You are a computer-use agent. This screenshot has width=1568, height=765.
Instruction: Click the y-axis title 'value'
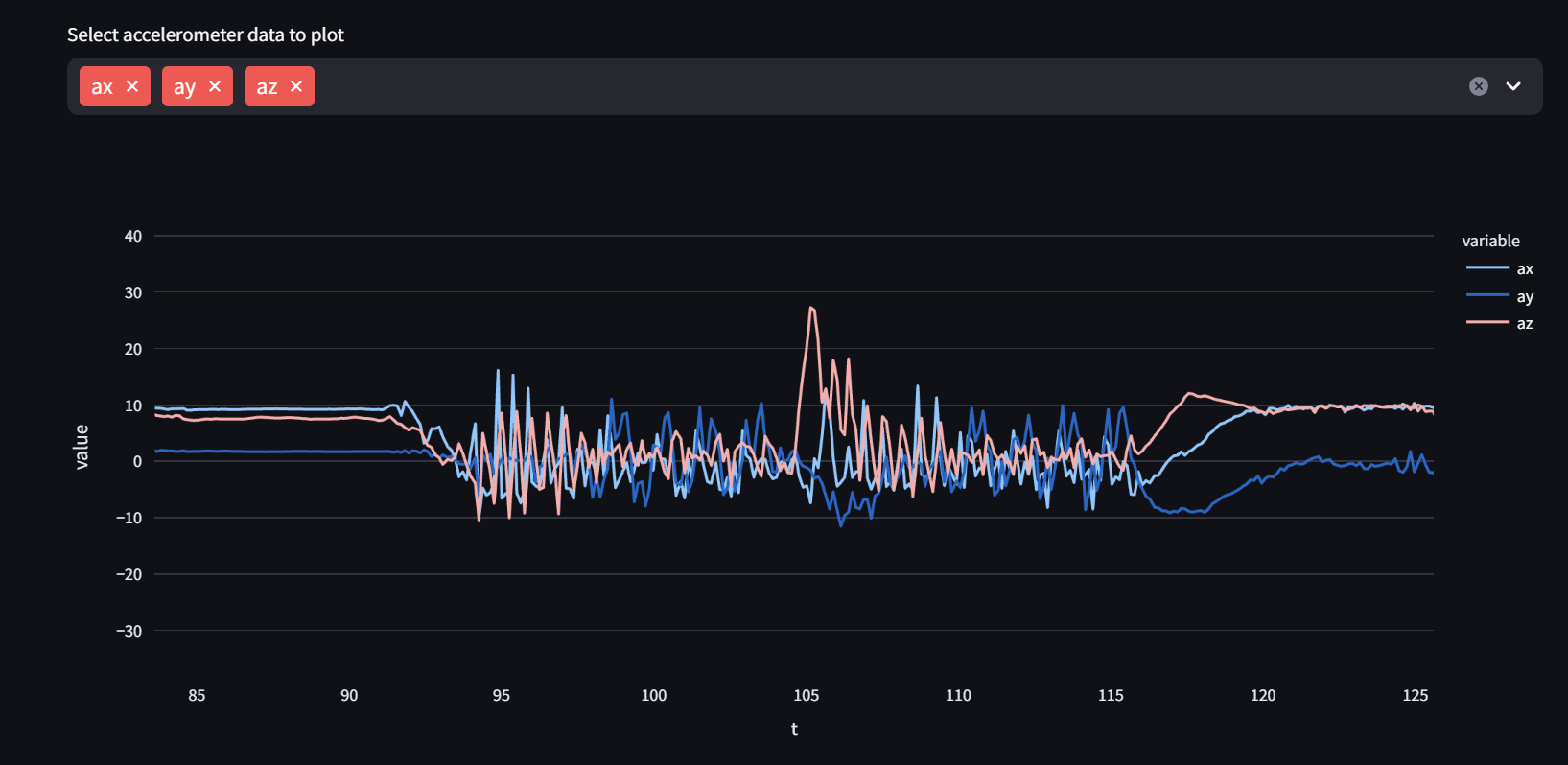pos(82,447)
